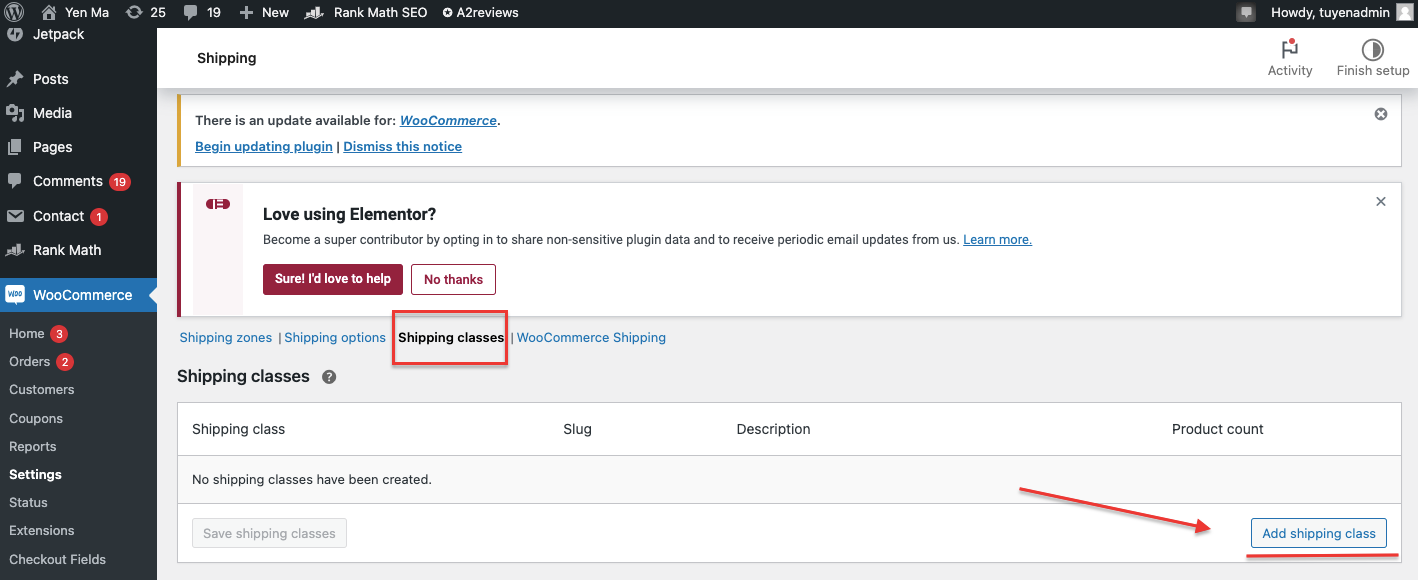The width and height of the screenshot is (1418, 580).
Task: Click the WooCommerce sidebar icon
Action: coord(15,295)
